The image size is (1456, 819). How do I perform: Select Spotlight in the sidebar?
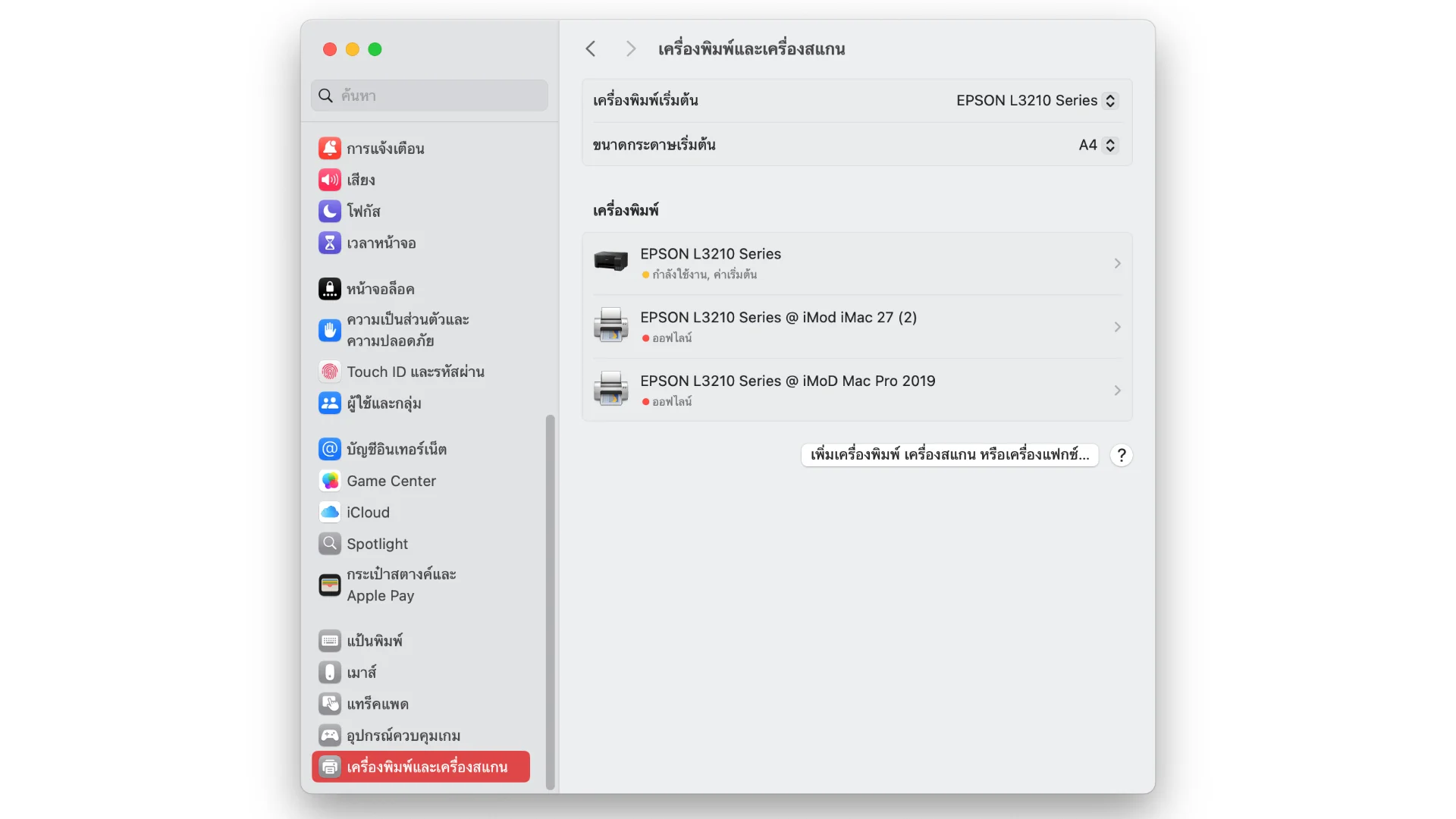377,544
